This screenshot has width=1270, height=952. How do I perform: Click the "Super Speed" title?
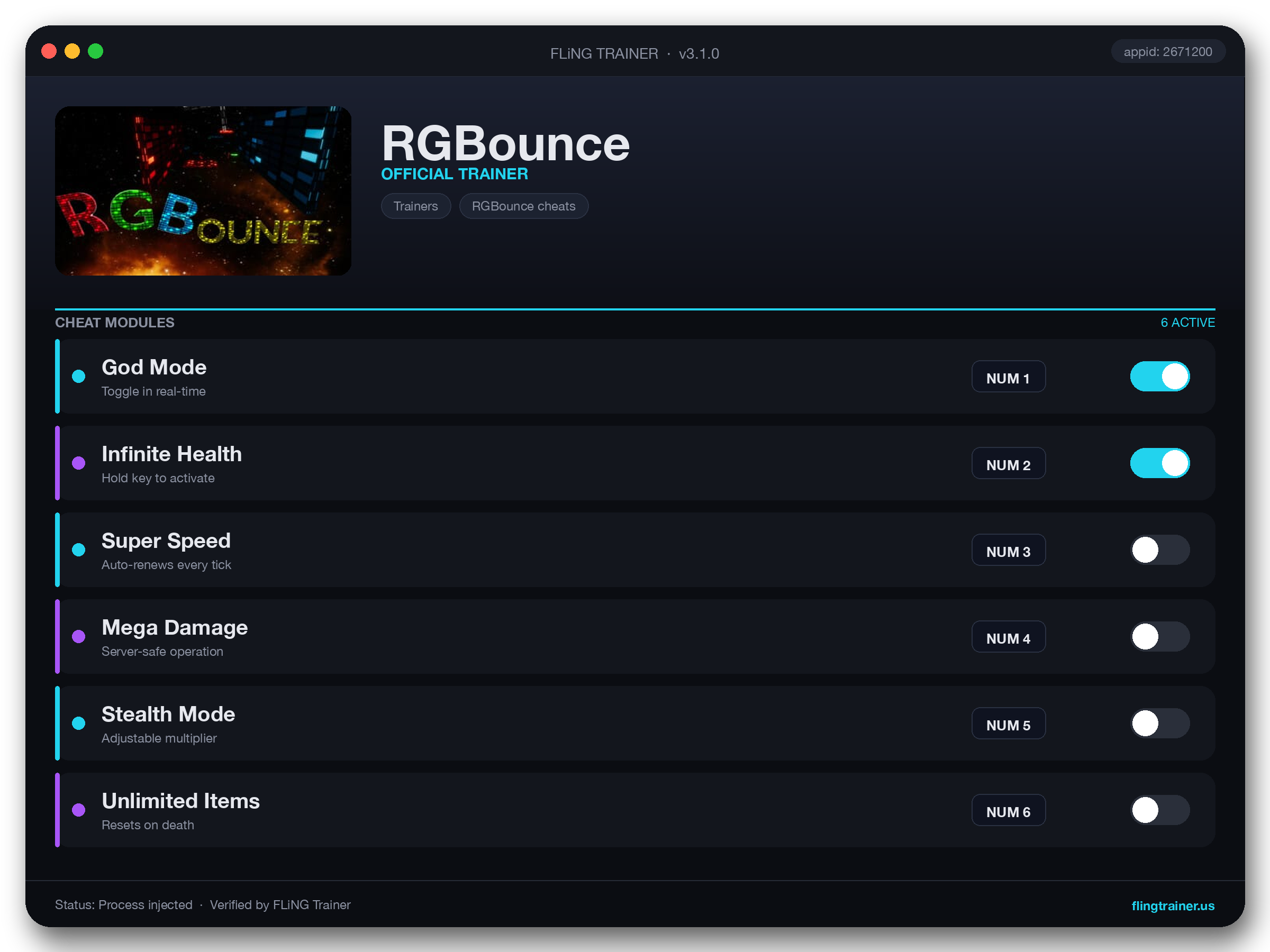pyautogui.click(x=166, y=541)
